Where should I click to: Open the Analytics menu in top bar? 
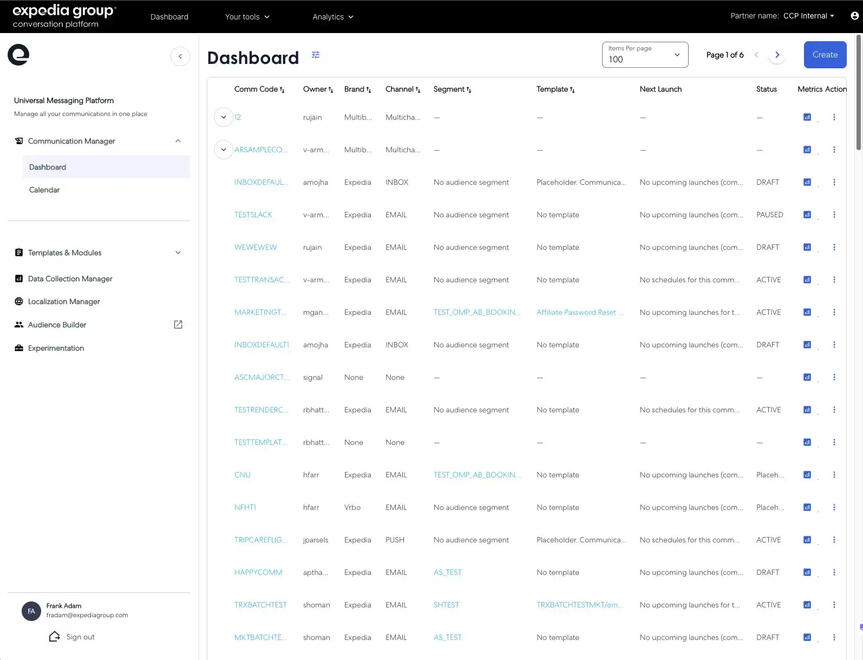tap(333, 17)
